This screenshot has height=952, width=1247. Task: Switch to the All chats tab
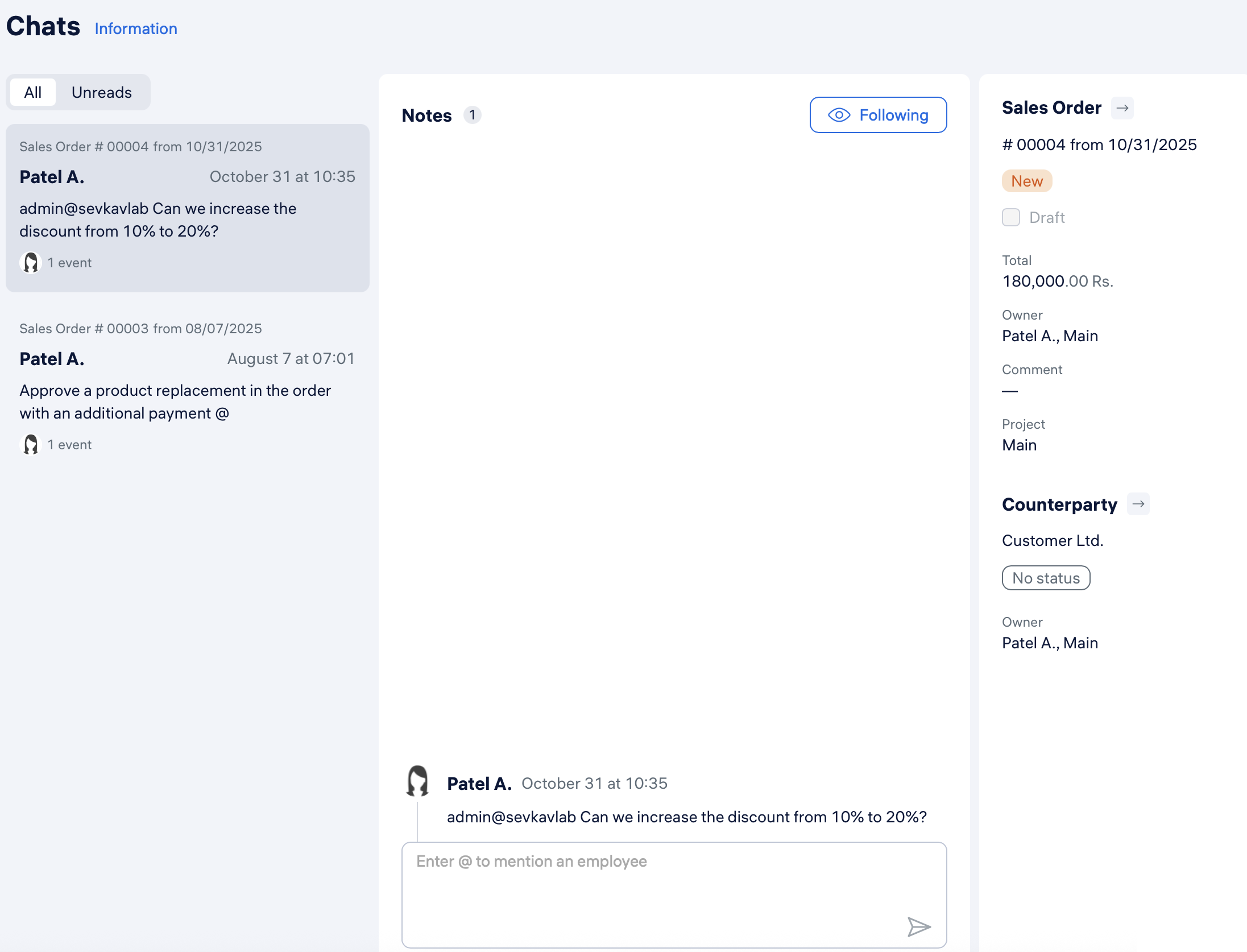click(x=33, y=92)
